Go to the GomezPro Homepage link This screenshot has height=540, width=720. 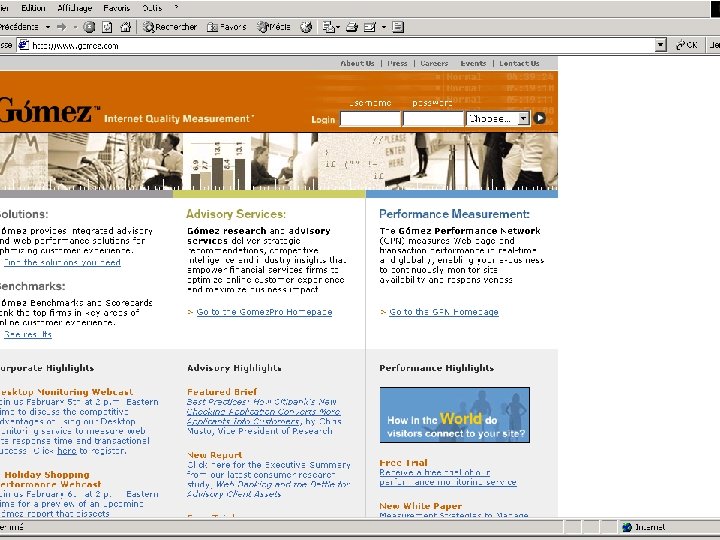(x=264, y=312)
